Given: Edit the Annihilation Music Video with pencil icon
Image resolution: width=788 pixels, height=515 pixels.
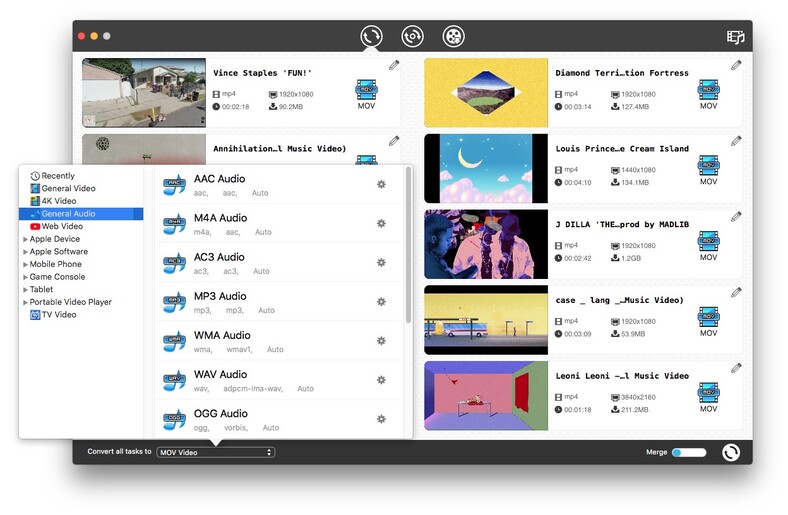Looking at the screenshot, I should click(394, 141).
